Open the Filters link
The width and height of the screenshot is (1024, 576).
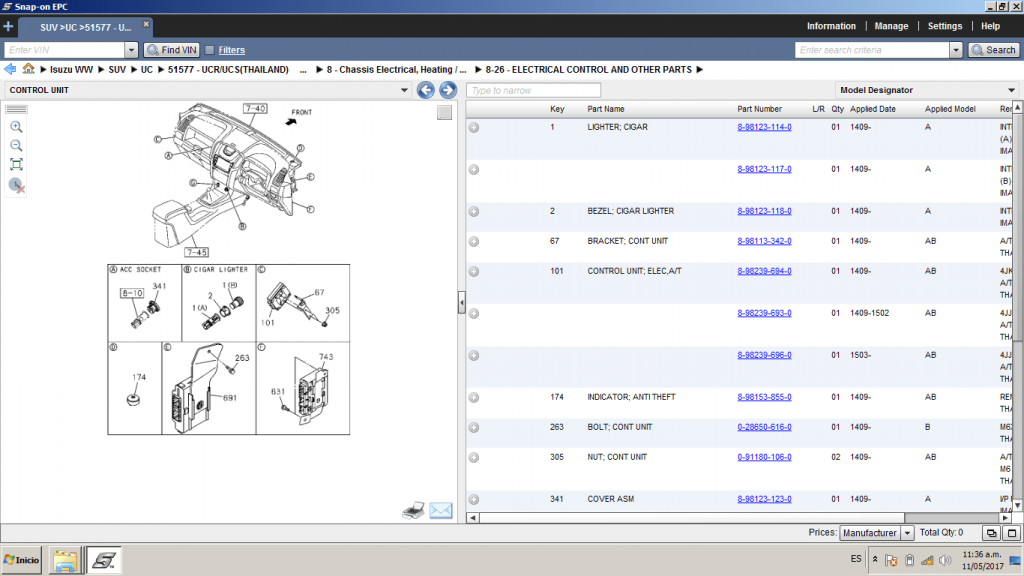click(x=231, y=50)
